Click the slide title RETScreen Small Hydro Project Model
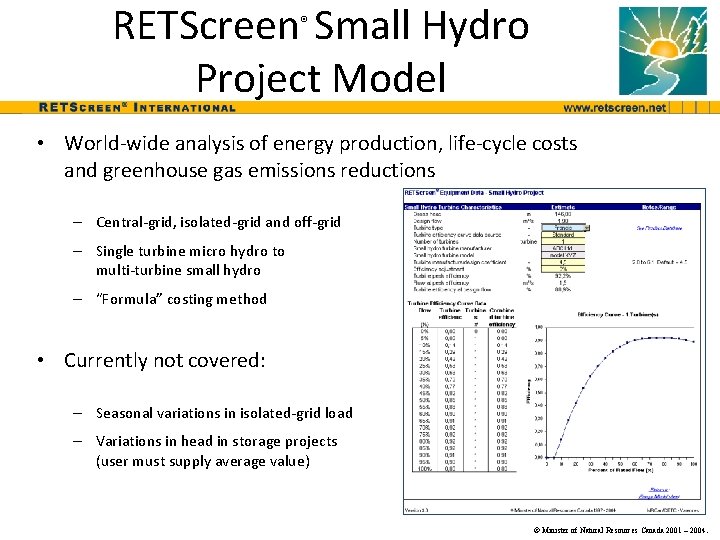 click(321, 51)
